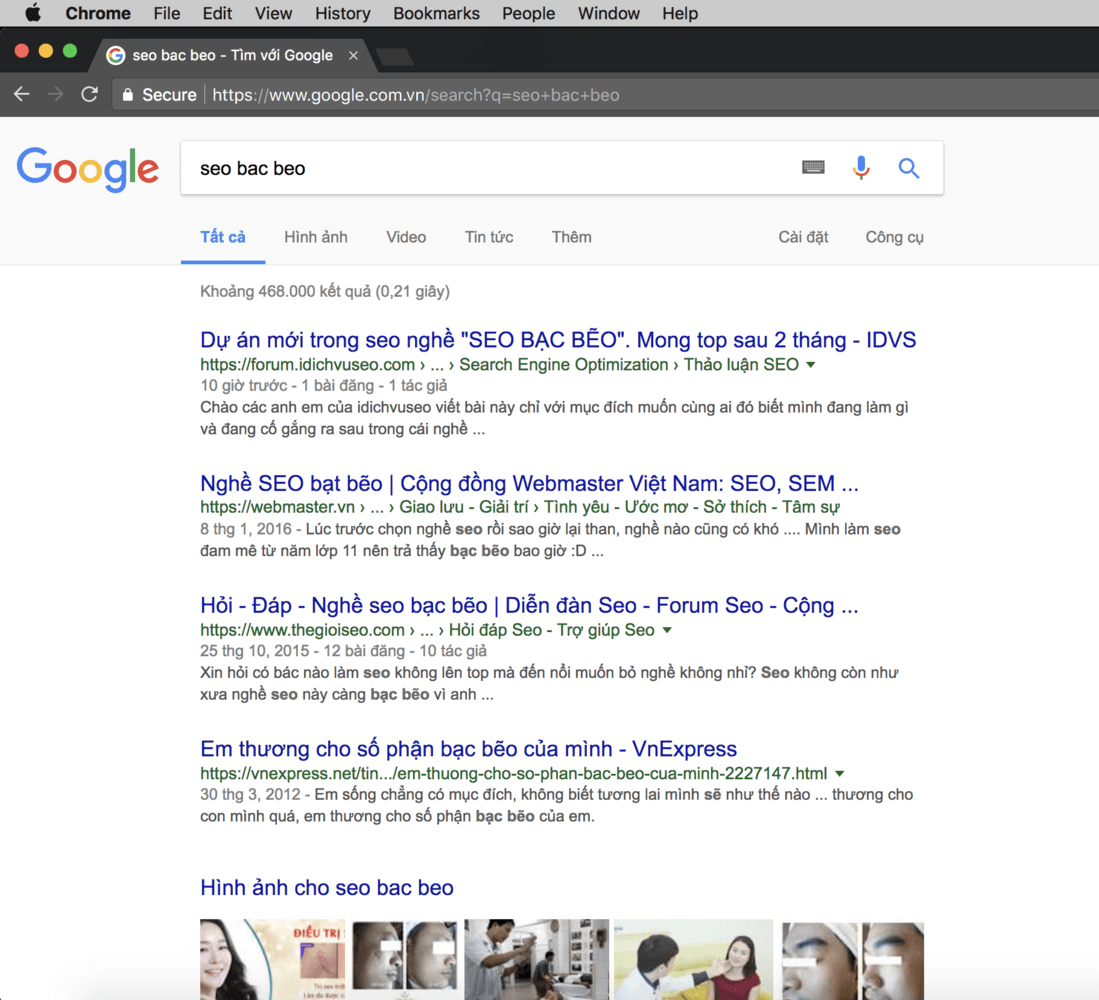Viewport: 1099px width, 1000px height.
Task: Click the '25 thg 10, 2015 - 12 bài đăng' line
Action: 343,651
